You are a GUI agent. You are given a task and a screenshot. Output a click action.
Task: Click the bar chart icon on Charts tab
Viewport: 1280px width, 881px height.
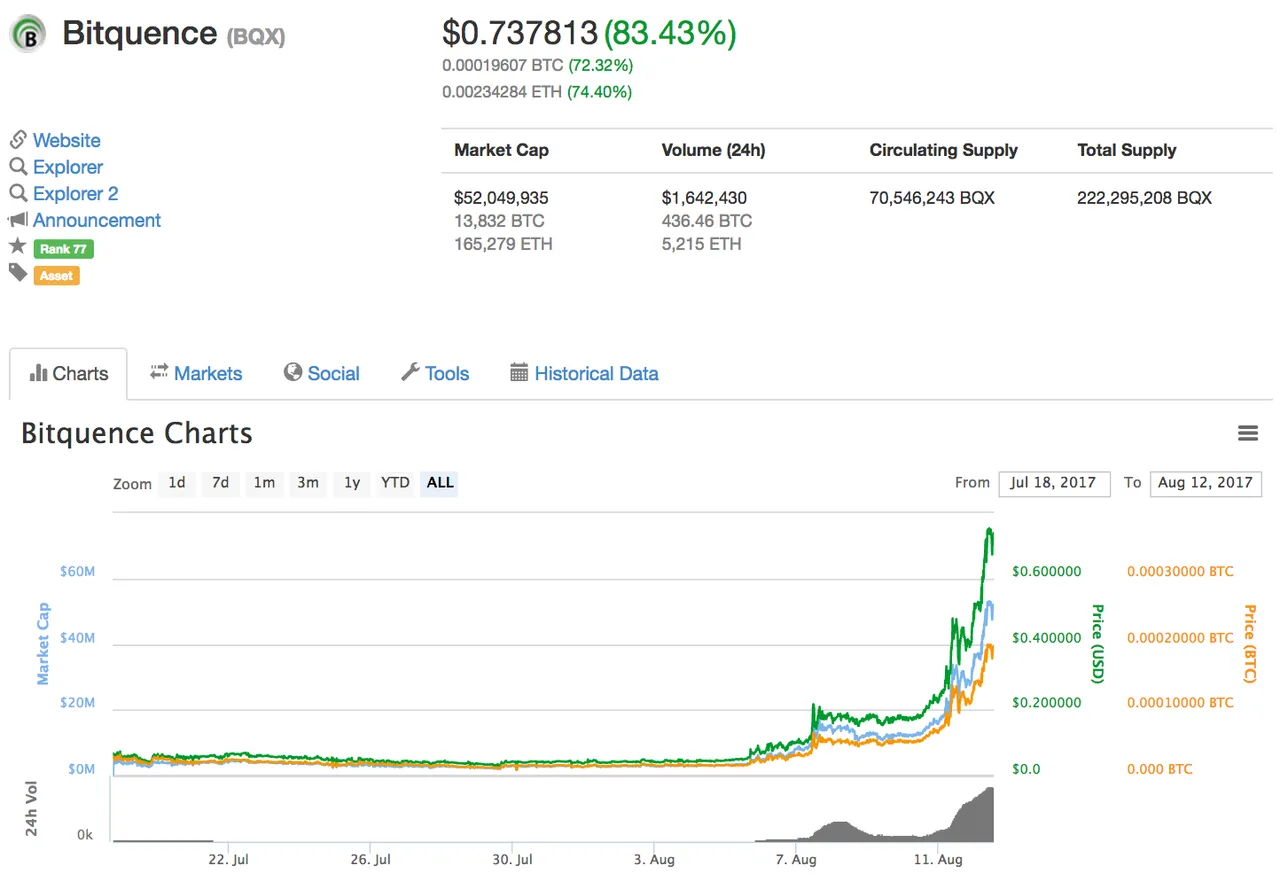(39, 373)
